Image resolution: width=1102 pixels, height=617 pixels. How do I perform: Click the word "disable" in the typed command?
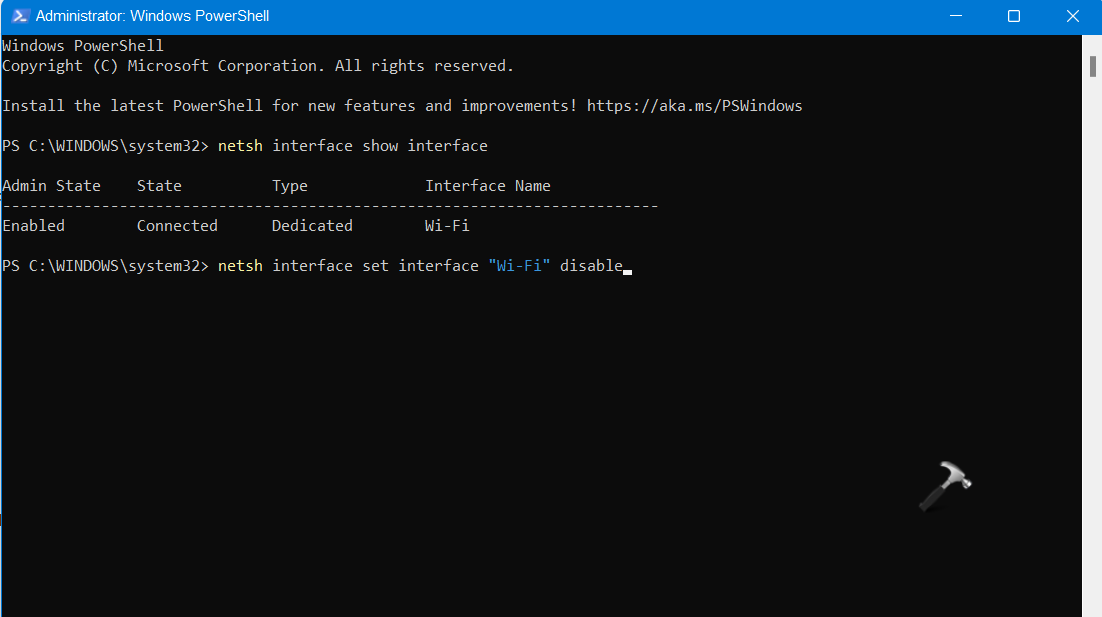tap(591, 266)
